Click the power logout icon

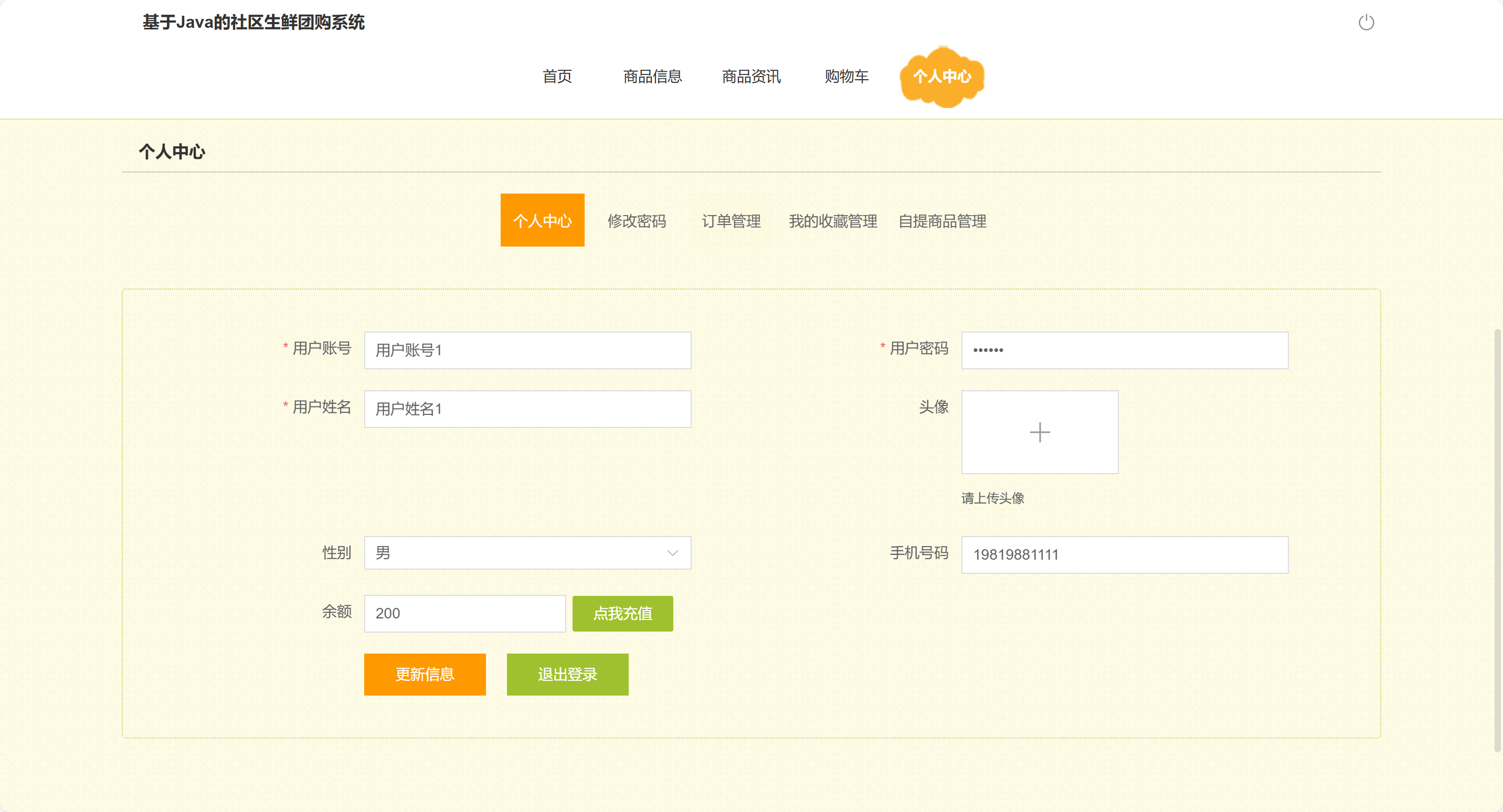click(1366, 23)
